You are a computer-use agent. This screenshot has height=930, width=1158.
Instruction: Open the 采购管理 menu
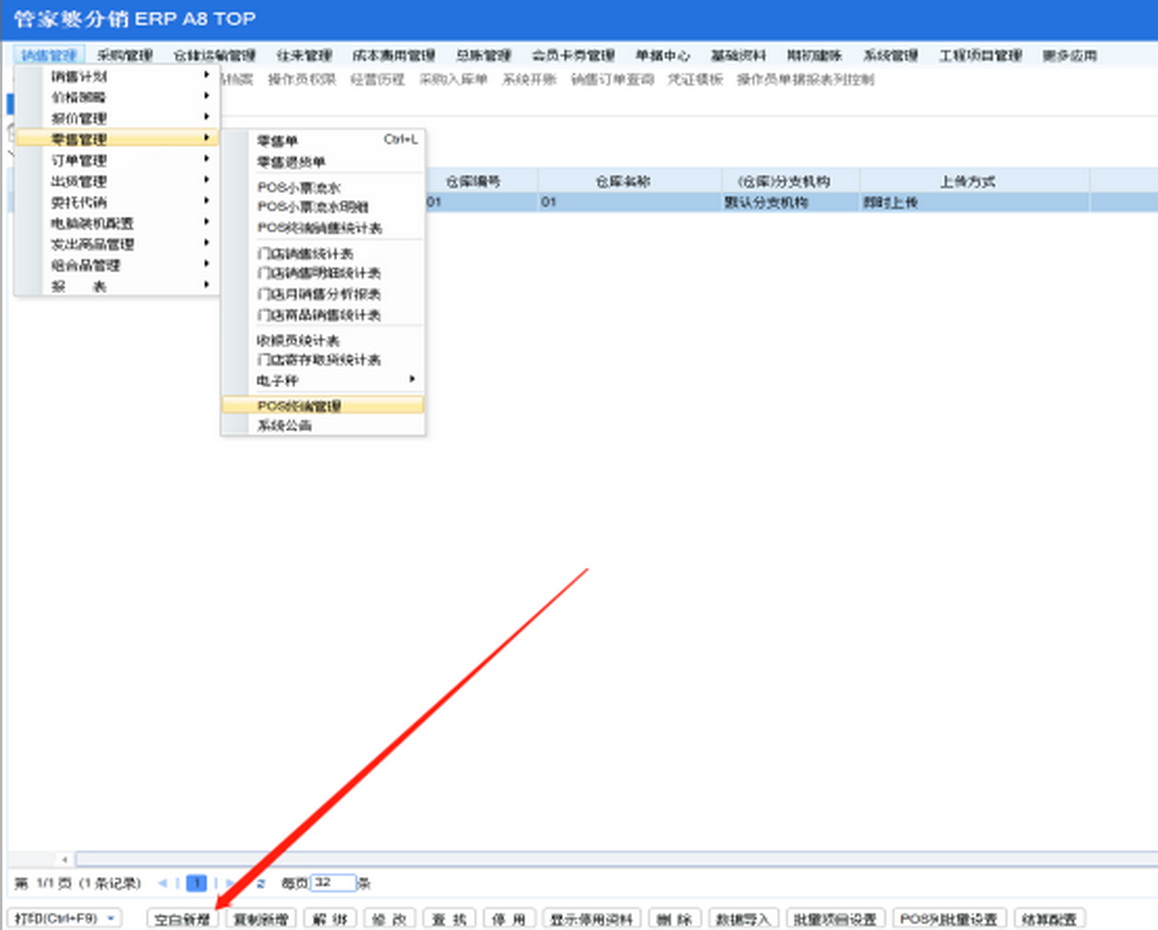(125, 56)
